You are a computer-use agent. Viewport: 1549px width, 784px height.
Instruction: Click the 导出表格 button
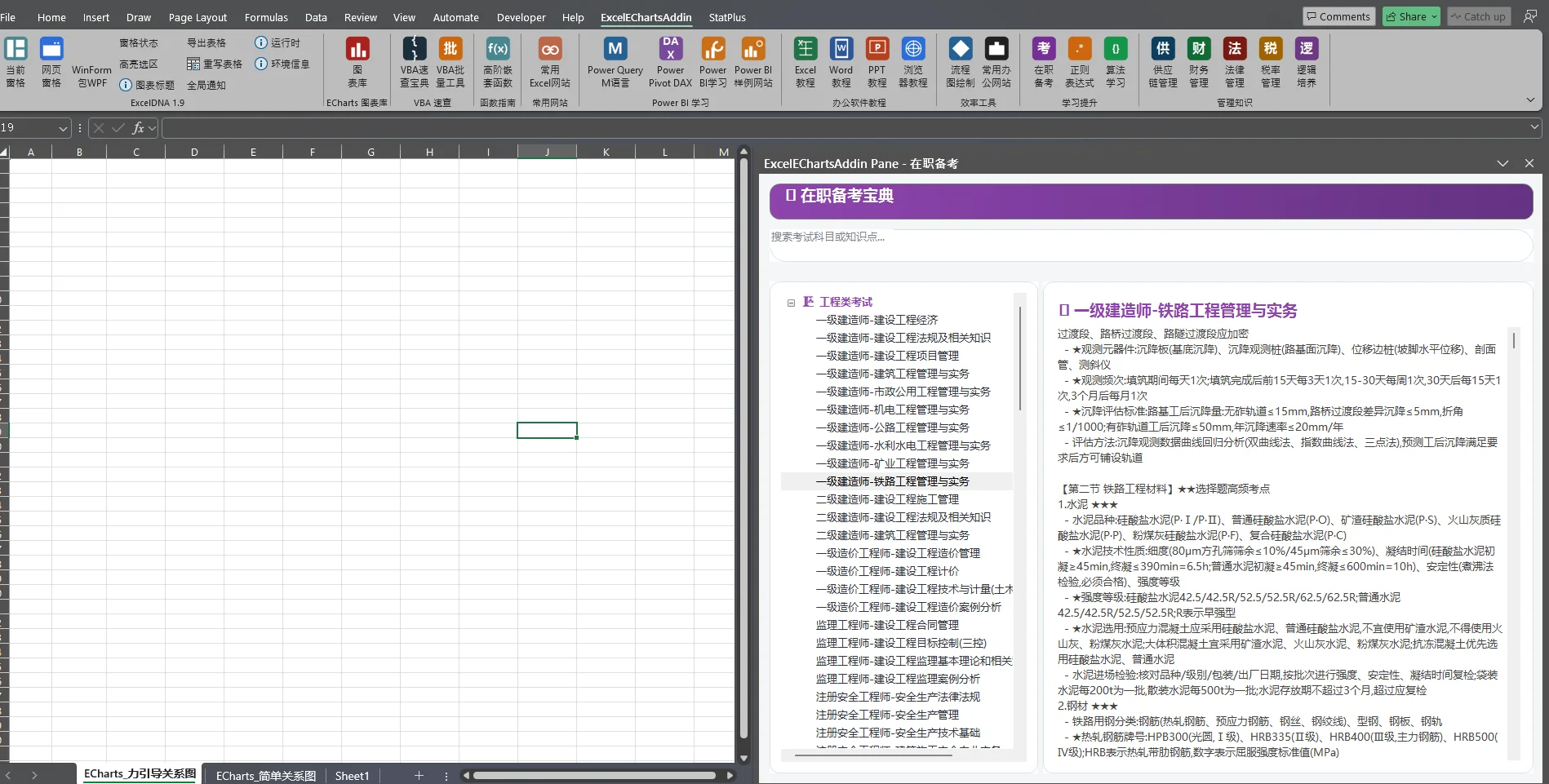tap(206, 42)
